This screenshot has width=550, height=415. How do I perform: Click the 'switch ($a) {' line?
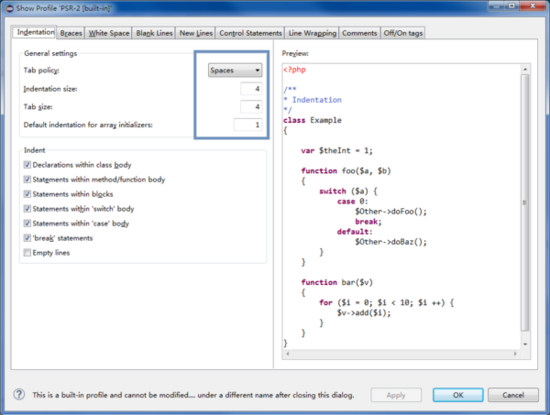(x=348, y=191)
